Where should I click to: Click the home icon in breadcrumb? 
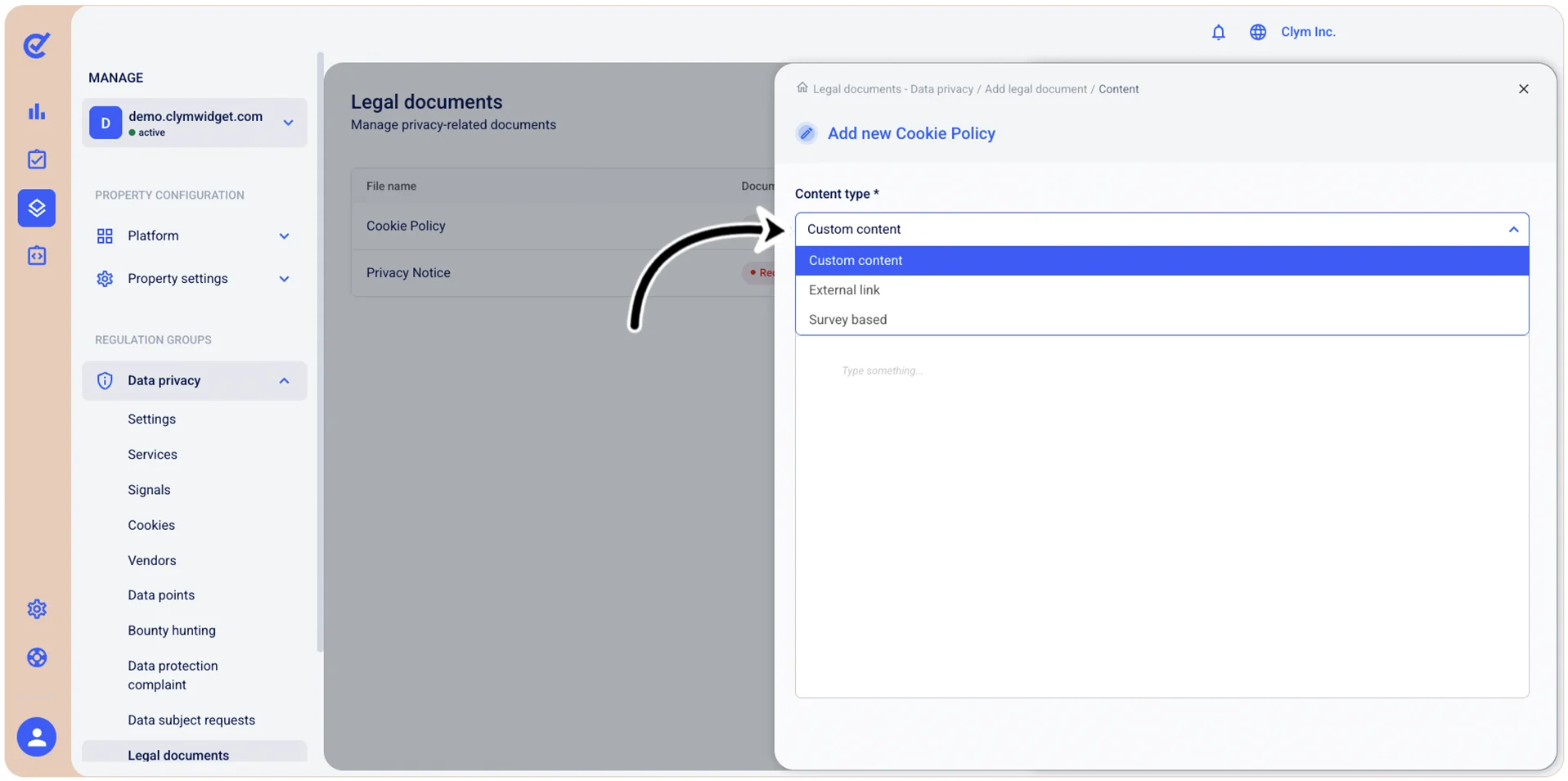(x=802, y=88)
